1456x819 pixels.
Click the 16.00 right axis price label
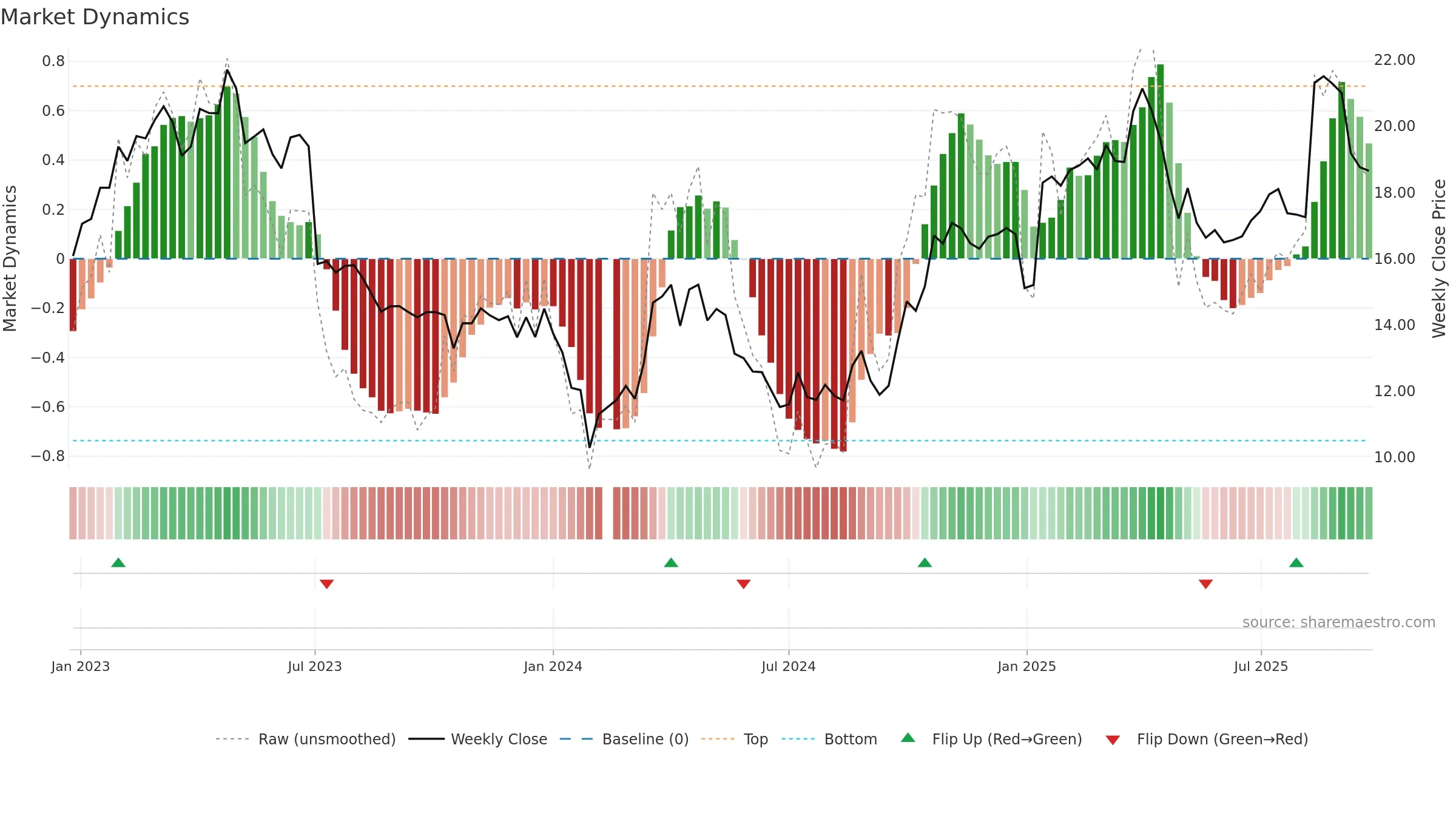pos(1395,259)
